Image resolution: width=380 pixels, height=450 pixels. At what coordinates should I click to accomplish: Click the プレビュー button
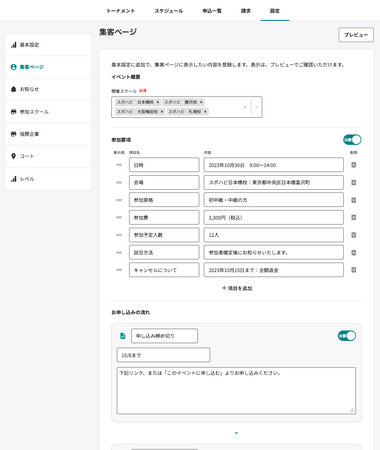pyautogui.click(x=356, y=35)
